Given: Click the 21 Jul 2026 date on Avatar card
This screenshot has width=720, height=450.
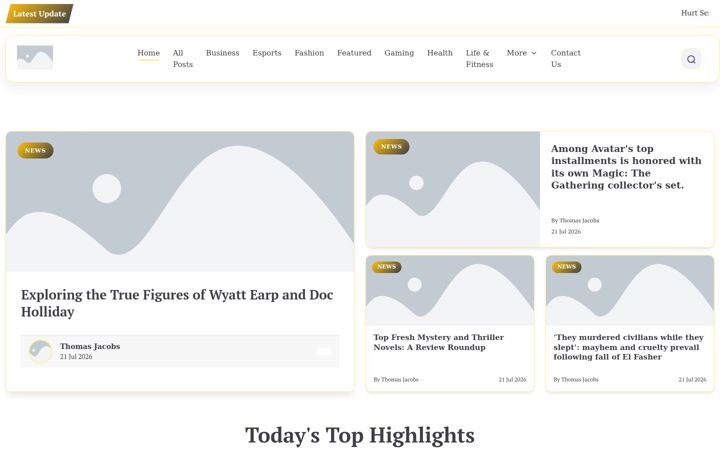Looking at the screenshot, I should [x=566, y=232].
